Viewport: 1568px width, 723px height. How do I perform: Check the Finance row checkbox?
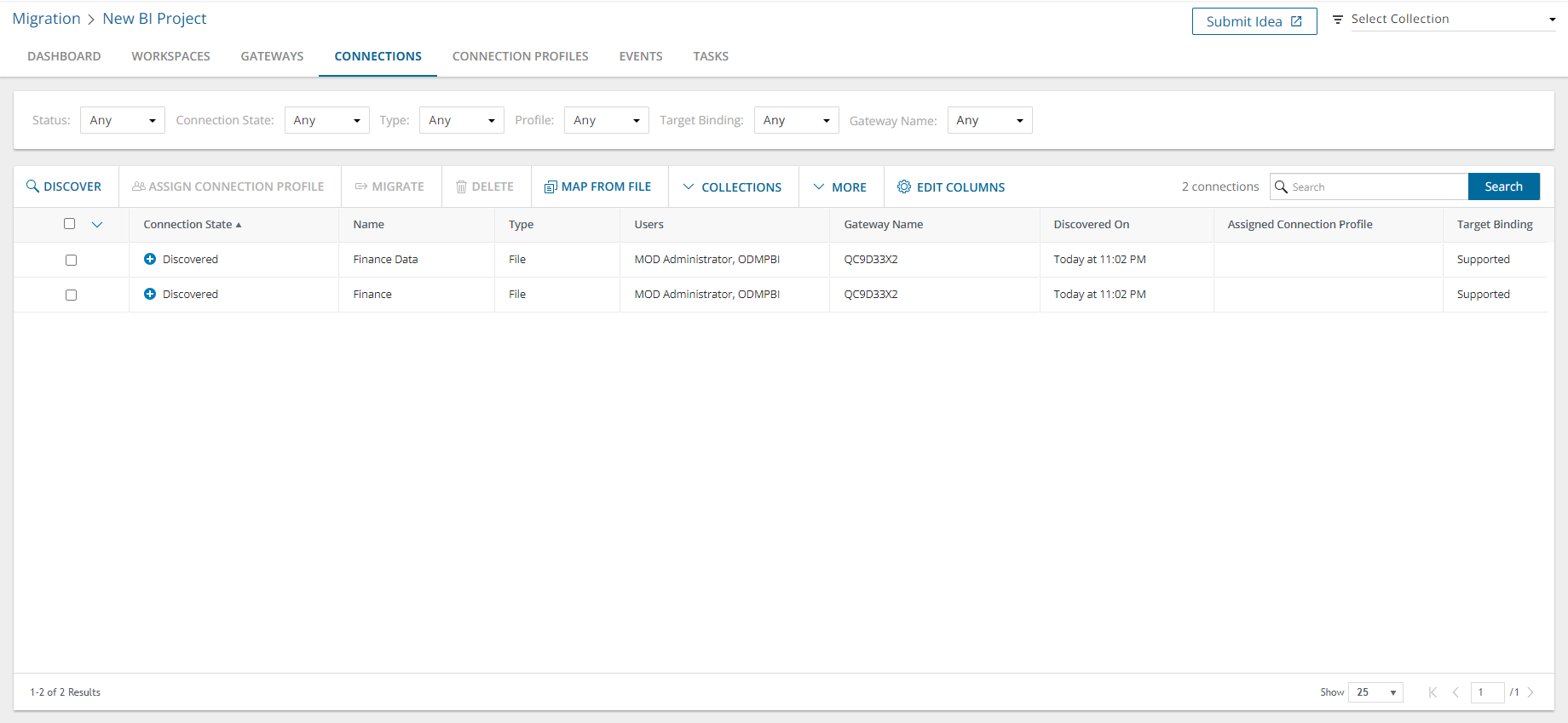coord(72,295)
